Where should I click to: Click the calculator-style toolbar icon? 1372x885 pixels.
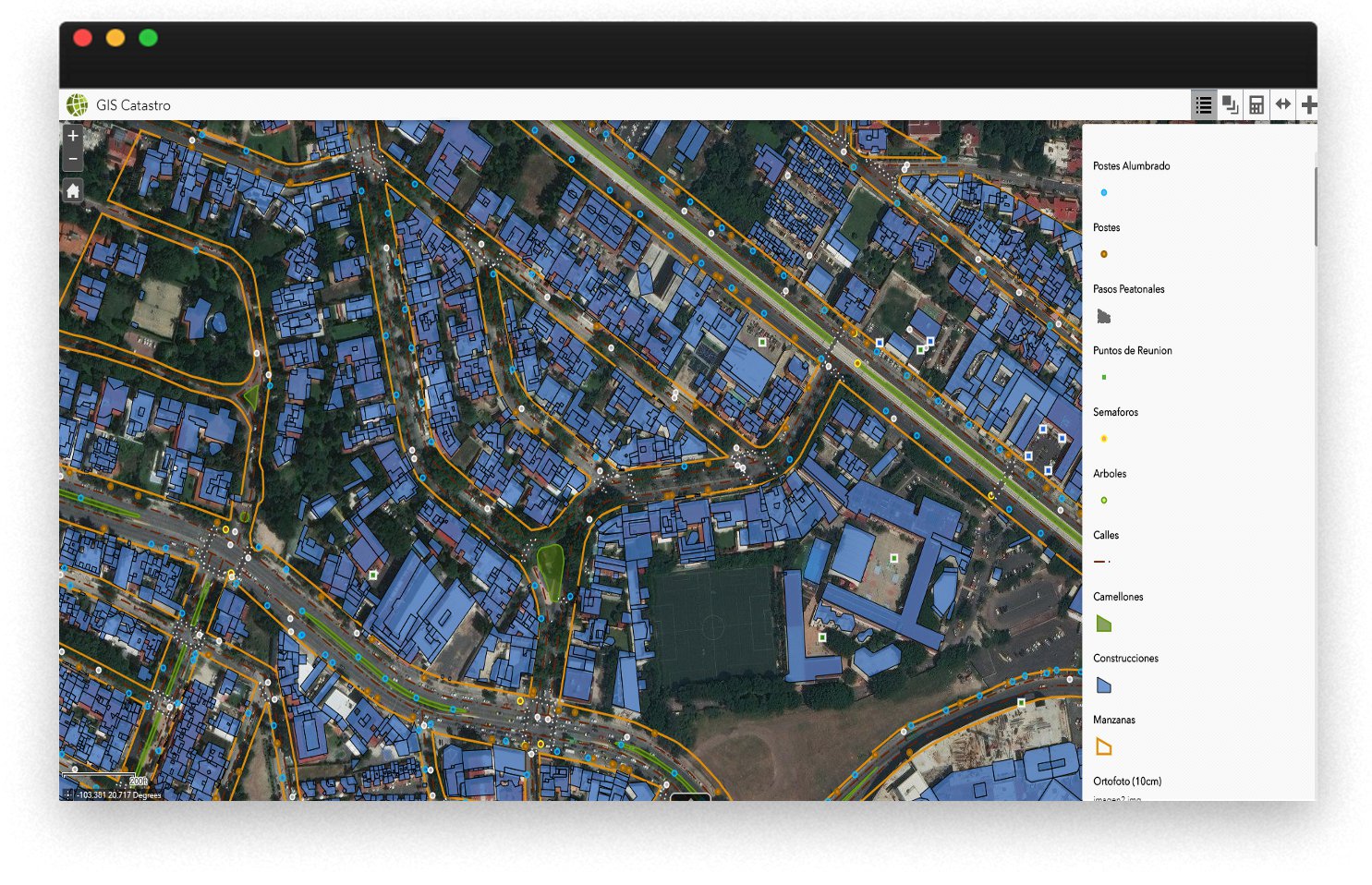[x=1257, y=105]
